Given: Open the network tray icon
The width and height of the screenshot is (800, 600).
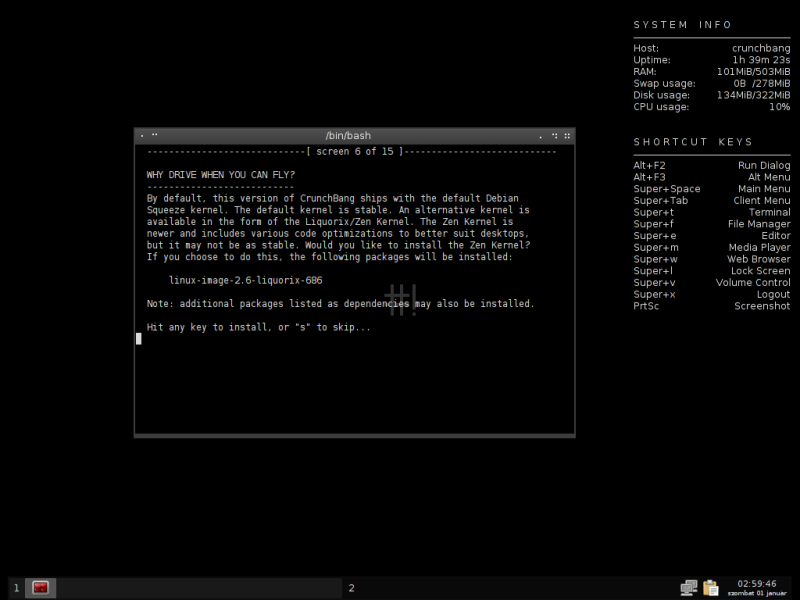Looking at the screenshot, I should [689, 588].
